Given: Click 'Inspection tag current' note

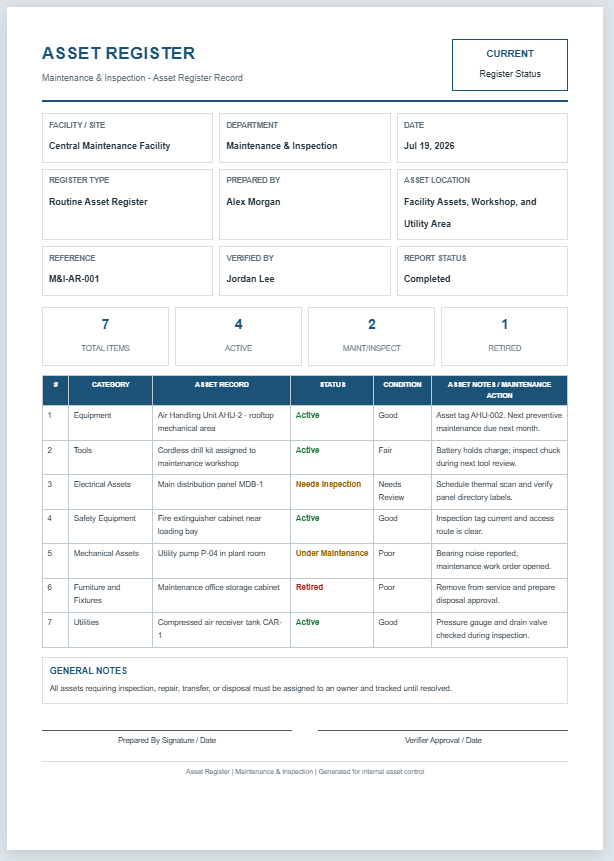Looking at the screenshot, I should (x=499, y=526).
